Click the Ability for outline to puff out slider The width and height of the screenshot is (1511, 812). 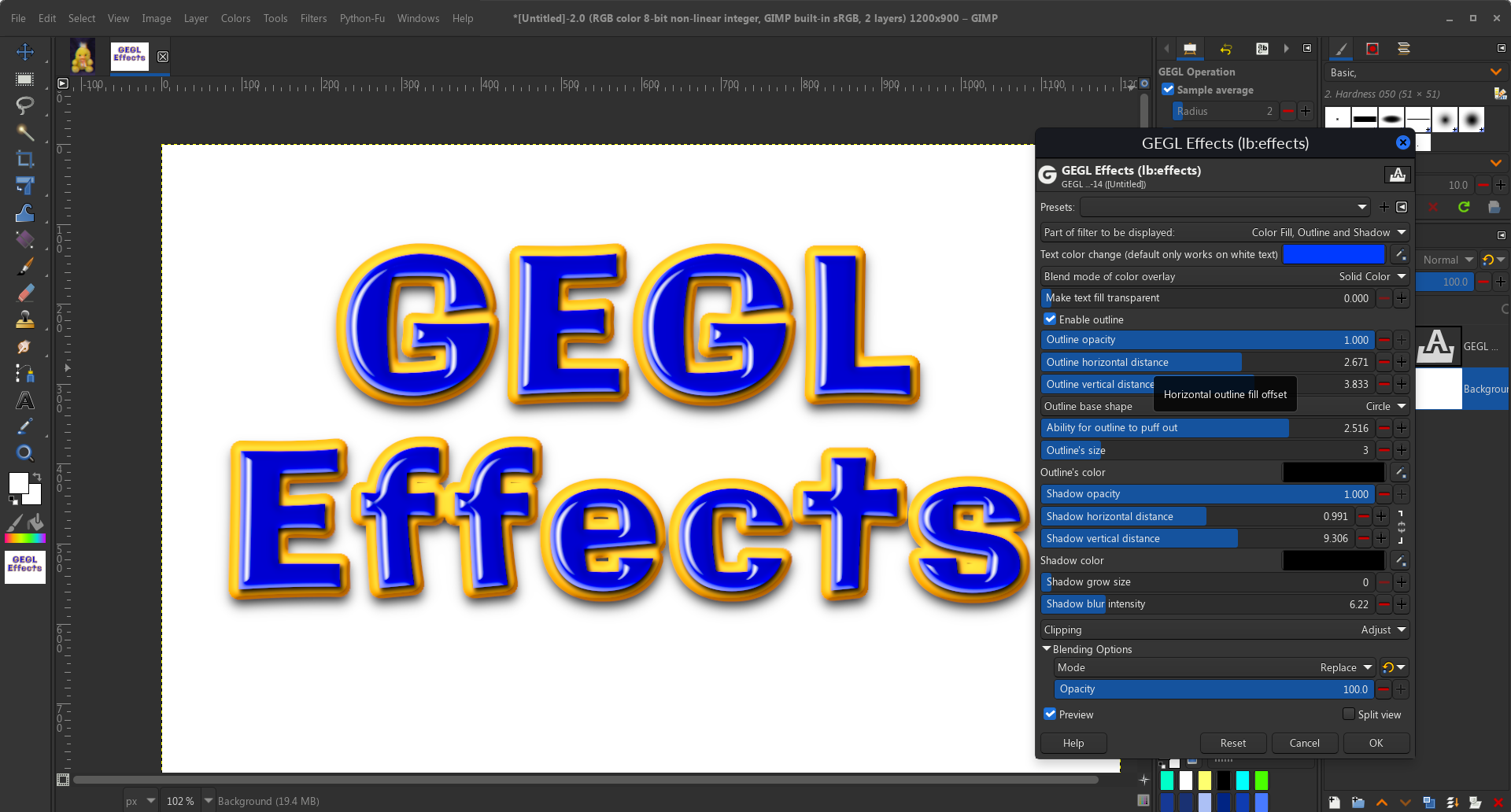tap(1207, 428)
